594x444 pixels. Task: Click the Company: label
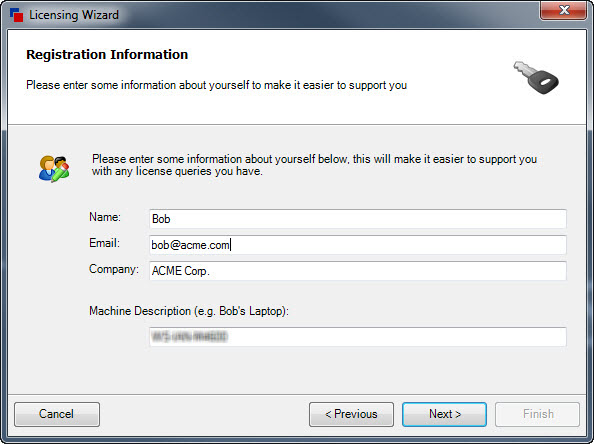click(x=114, y=269)
